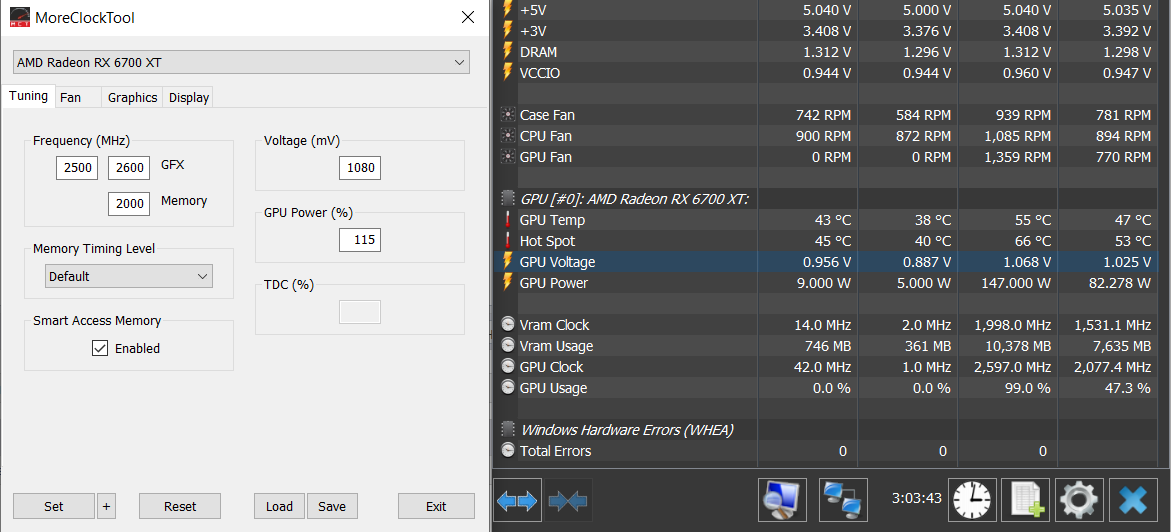This screenshot has width=1171, height=532.
Task: Click the 2,597.0 MHz GPU Clock value
Action: 1013,367
